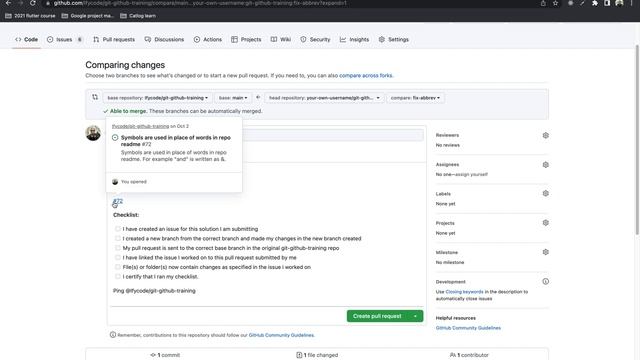Open the Assignees gear icon

[545, 164]
